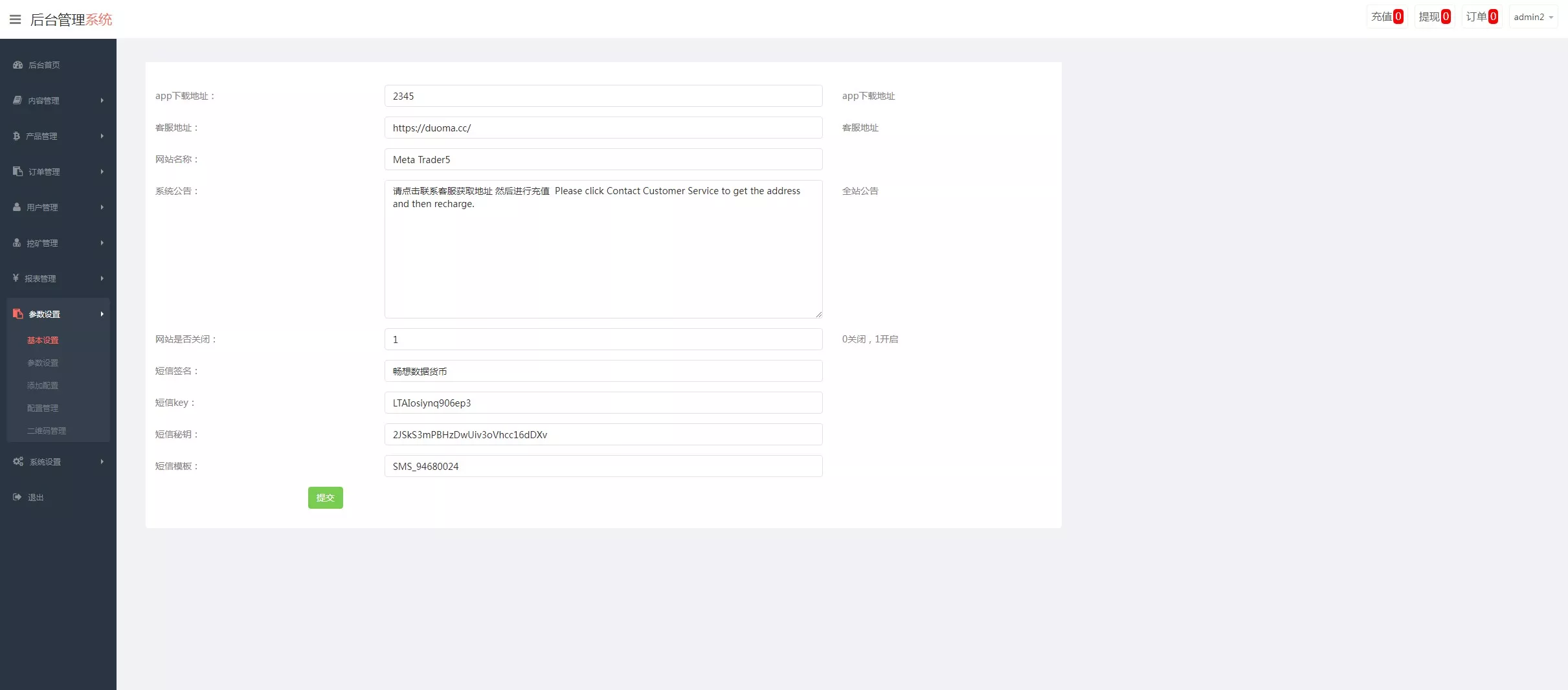Click the 短信秘钥 input field
Image resolution: width=1568 pixels, height=690 pixels.
coord(603,434)
